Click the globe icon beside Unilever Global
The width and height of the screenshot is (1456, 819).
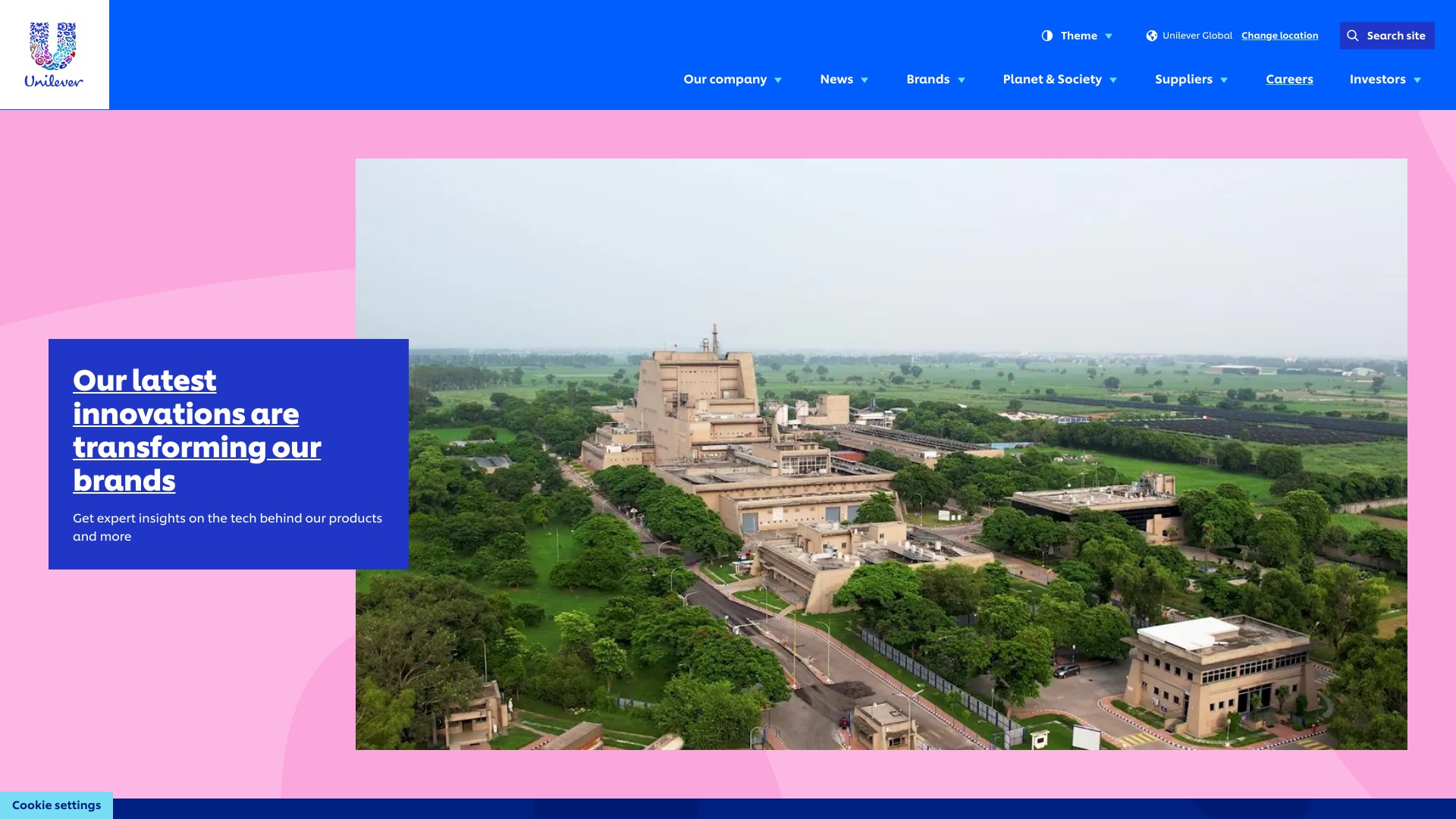tap(1151, 36)
